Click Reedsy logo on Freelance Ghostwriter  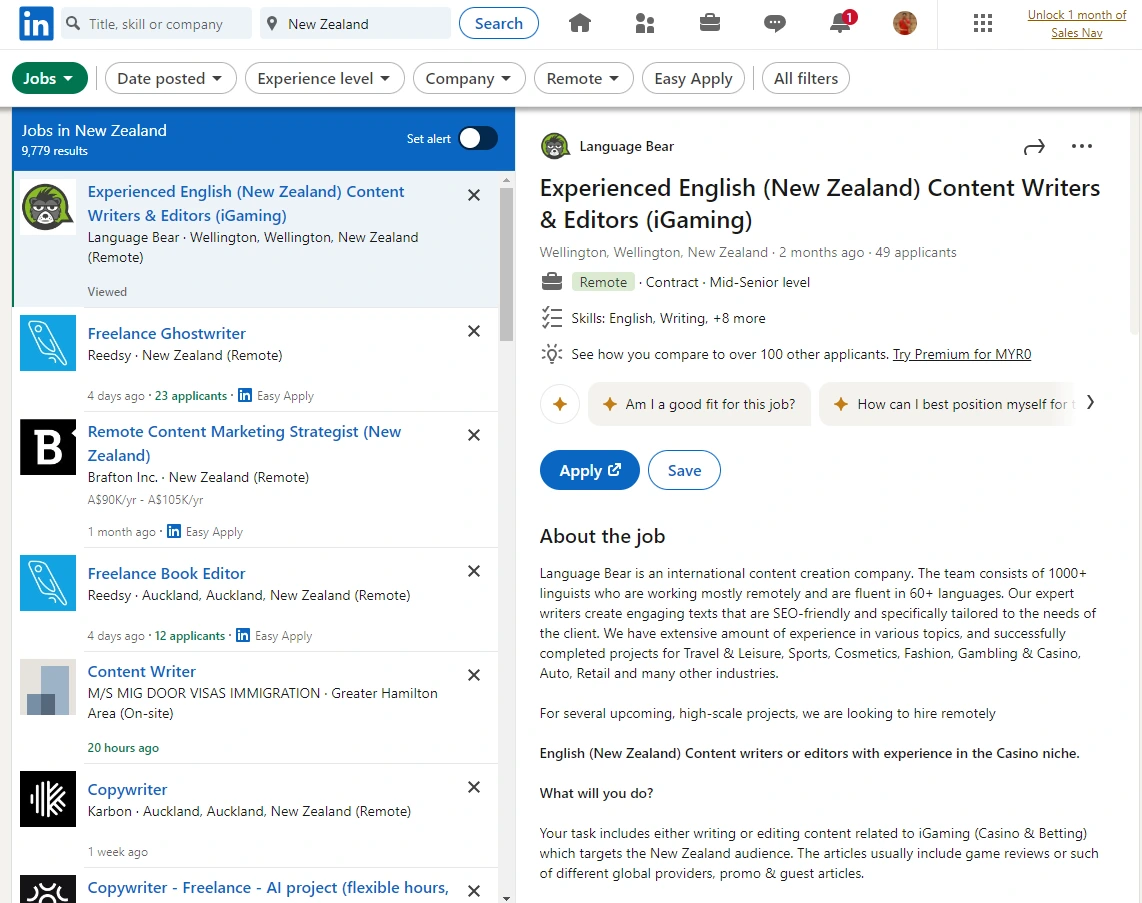coord(47,343)
